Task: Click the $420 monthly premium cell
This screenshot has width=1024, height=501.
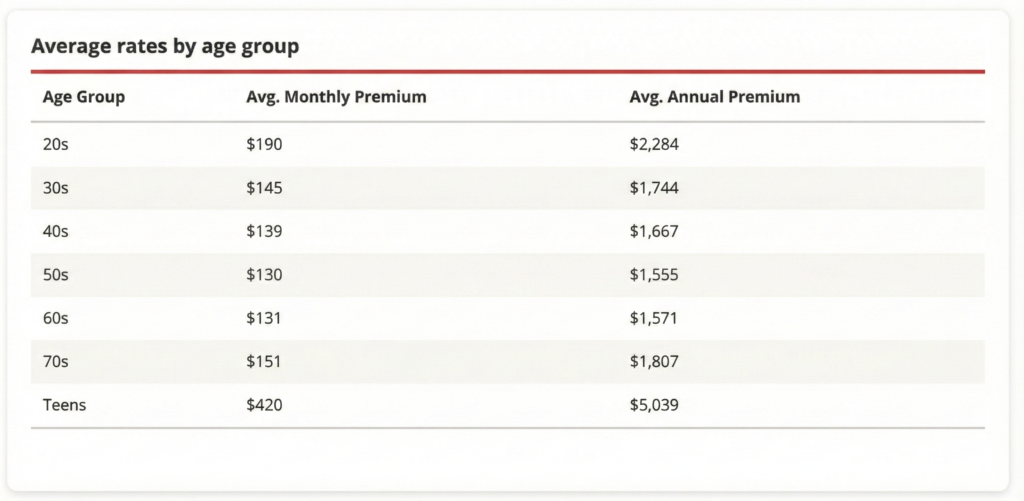Action: pyautogui.click(x=264, y=405)
